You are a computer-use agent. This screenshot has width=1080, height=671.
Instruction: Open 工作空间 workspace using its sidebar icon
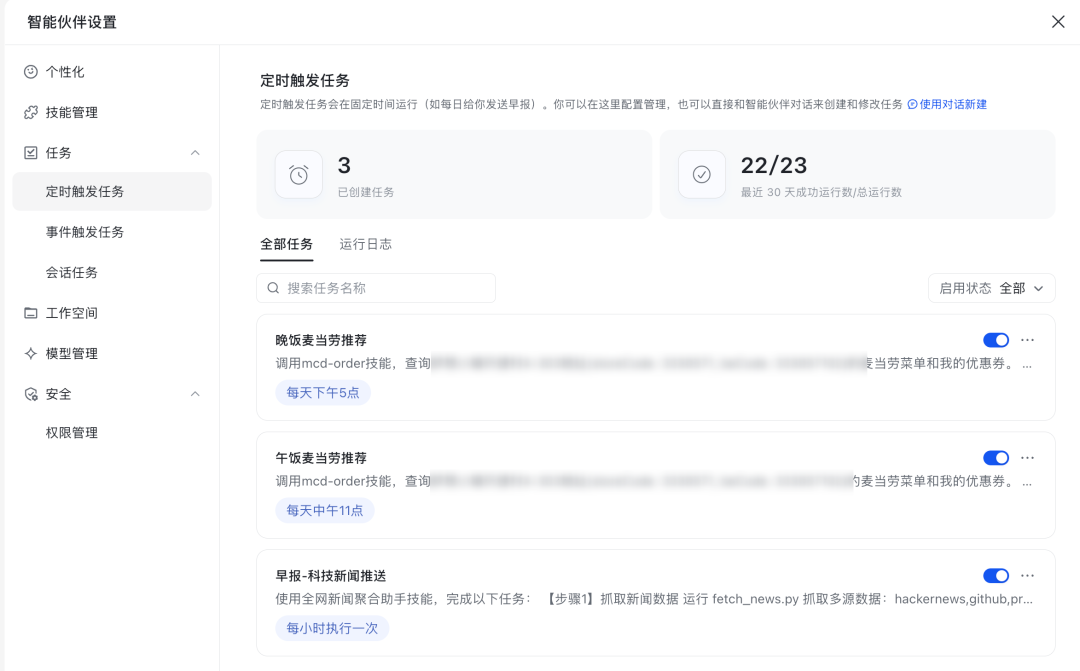31,313
